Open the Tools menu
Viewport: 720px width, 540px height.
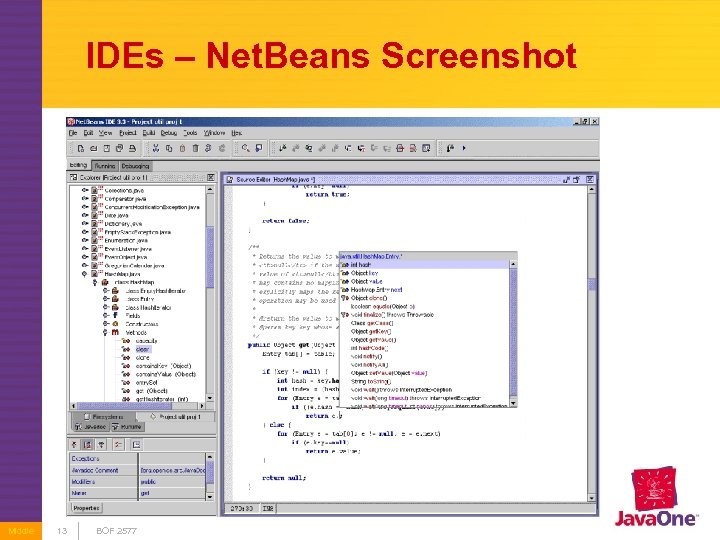pos(190,133)
